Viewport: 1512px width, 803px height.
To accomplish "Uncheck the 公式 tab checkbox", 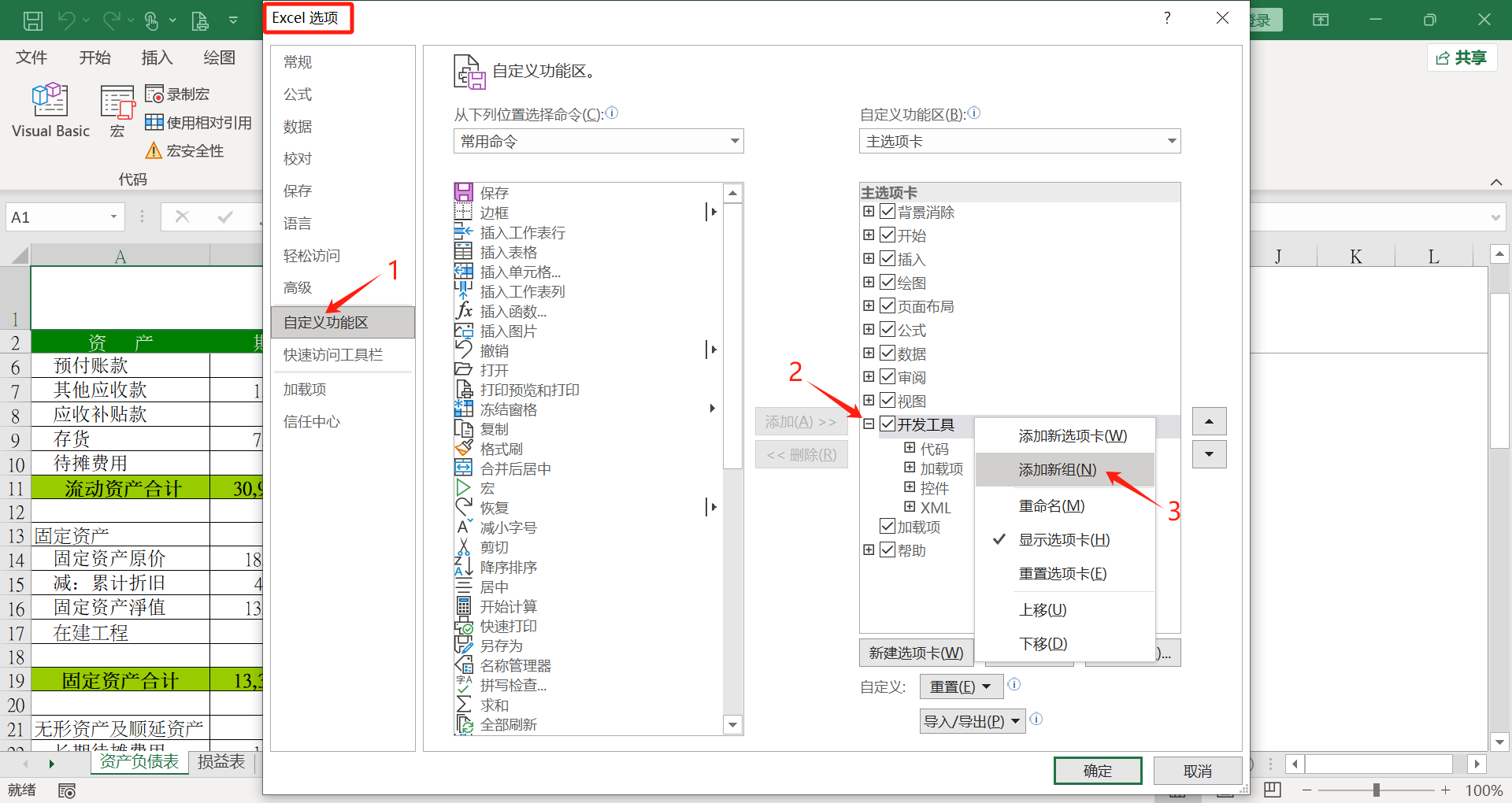I will pos(888,330).
